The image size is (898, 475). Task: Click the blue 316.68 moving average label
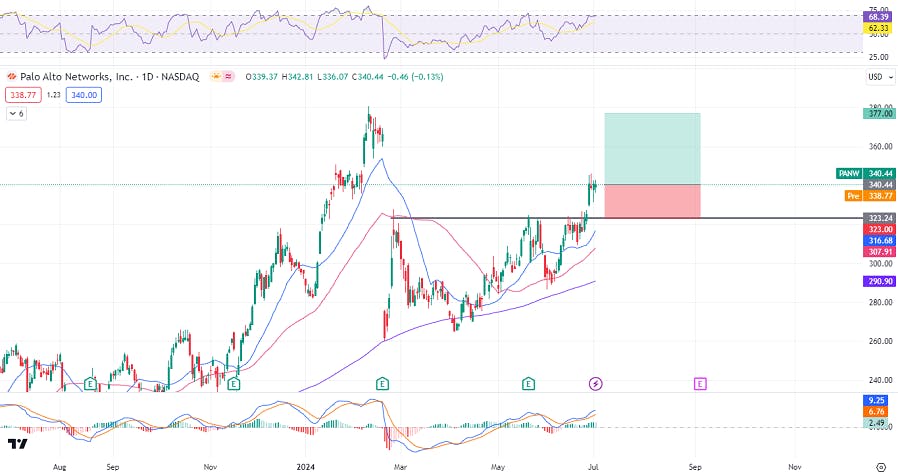pos(879,241)
